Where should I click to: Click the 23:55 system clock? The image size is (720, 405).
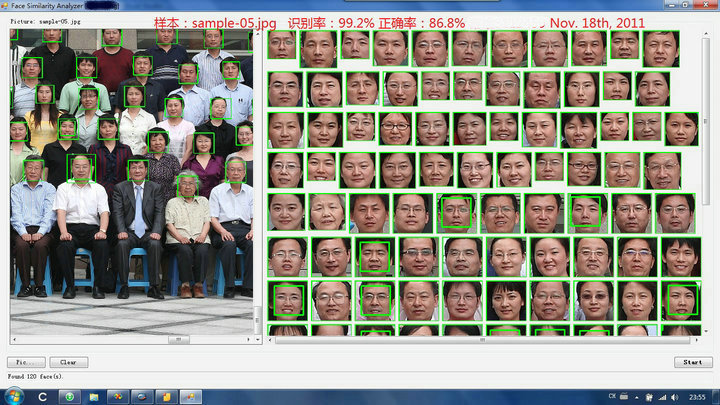(x=697, y=397)
